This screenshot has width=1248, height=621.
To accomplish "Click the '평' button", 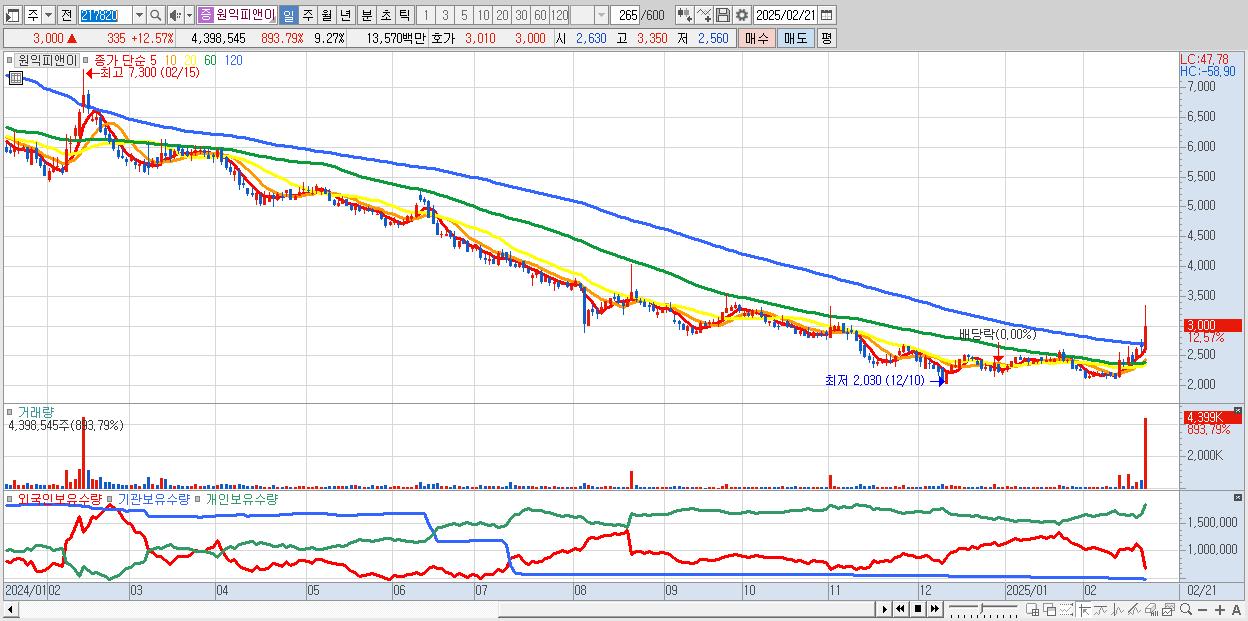I will (x=826, y=38).
